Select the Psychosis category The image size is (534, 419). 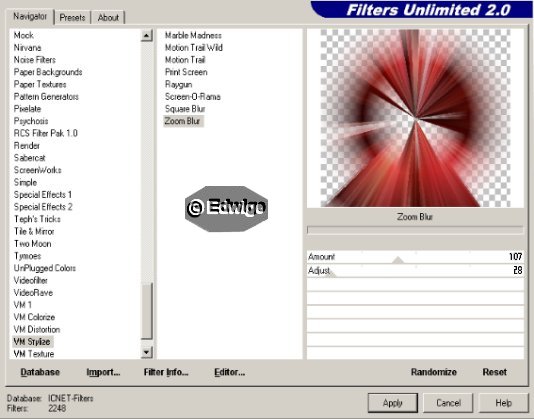click(x=31, y=121)
